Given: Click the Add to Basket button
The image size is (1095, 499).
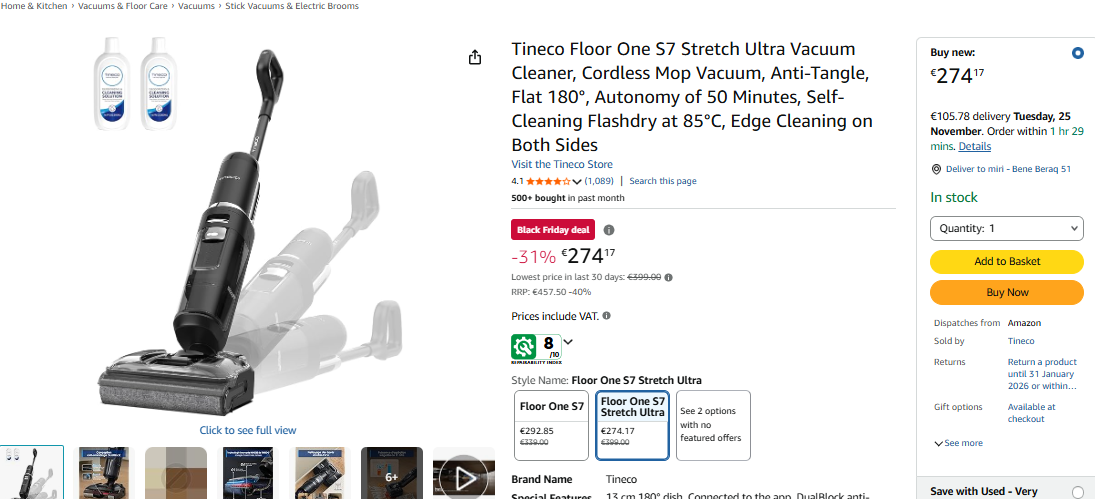Looking at the screenshot, I should pos(1006,261).
